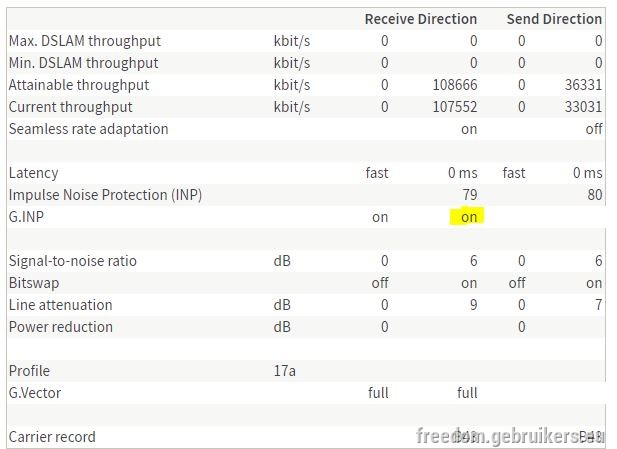Click the highlighted G.INP on value
This screenshot has height=449, width=617.
[469, 217]
